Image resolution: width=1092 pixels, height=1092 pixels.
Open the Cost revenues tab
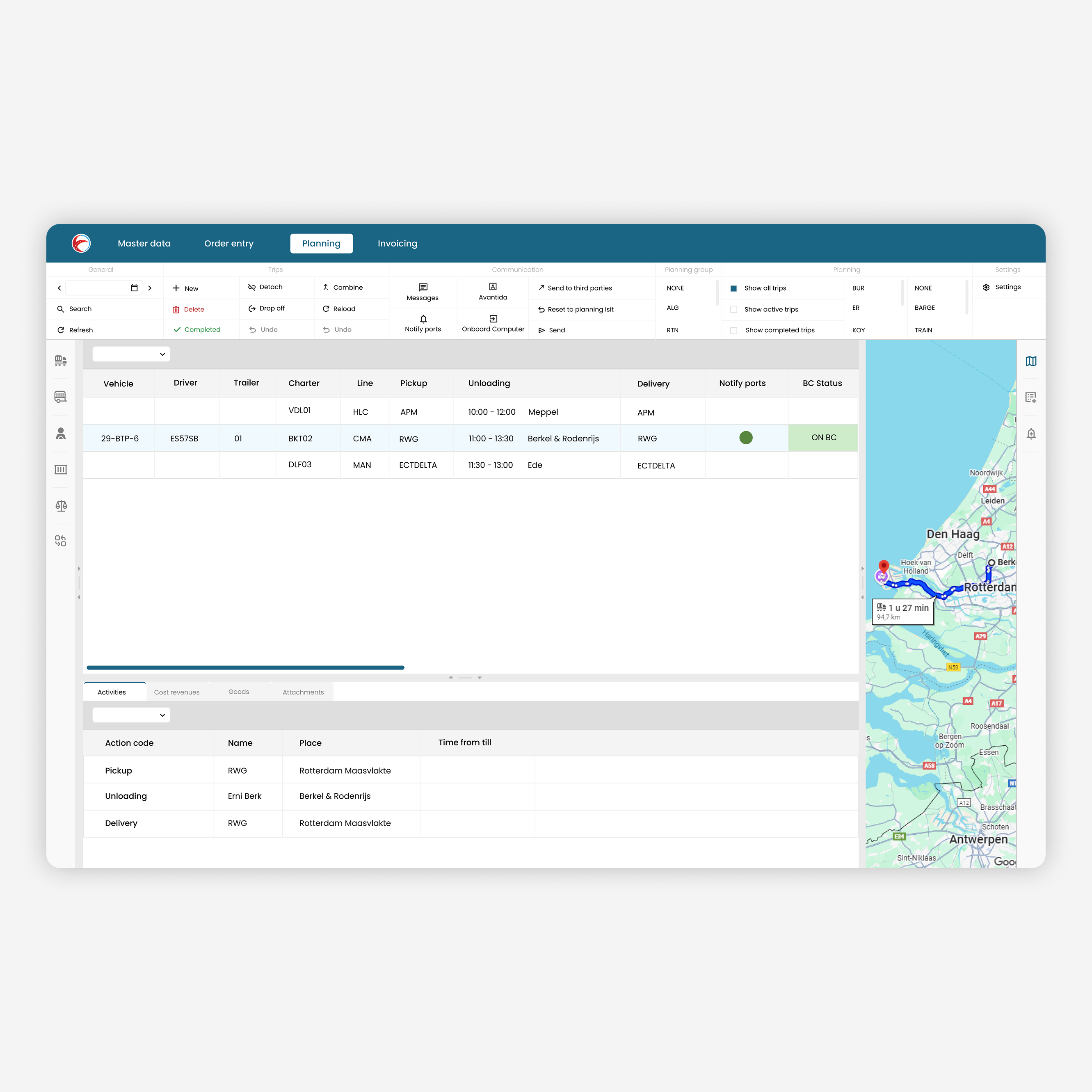176,692
